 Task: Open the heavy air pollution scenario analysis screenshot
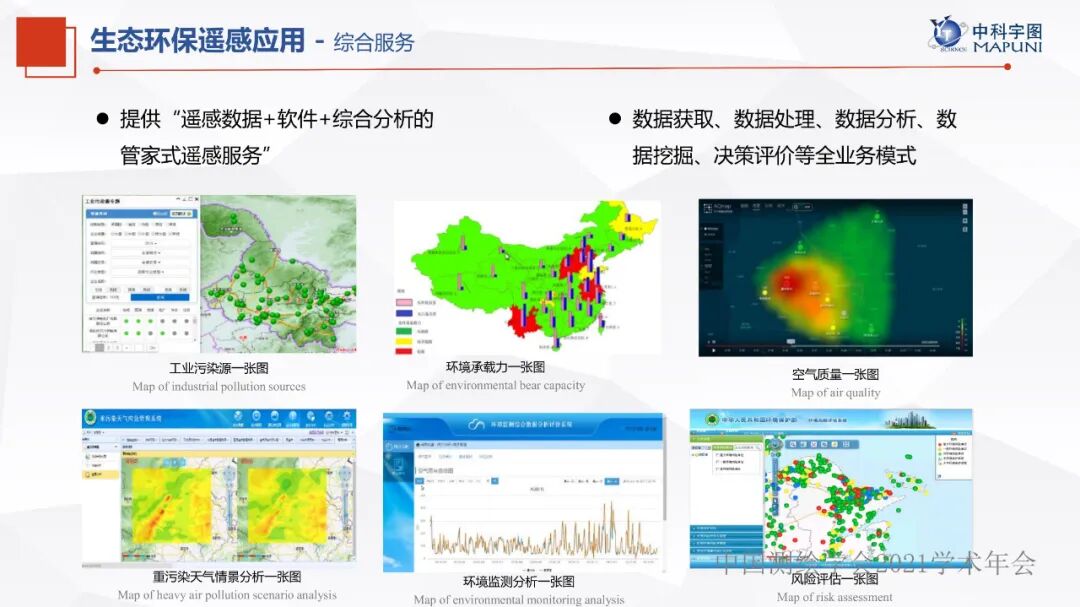(219, 486)
